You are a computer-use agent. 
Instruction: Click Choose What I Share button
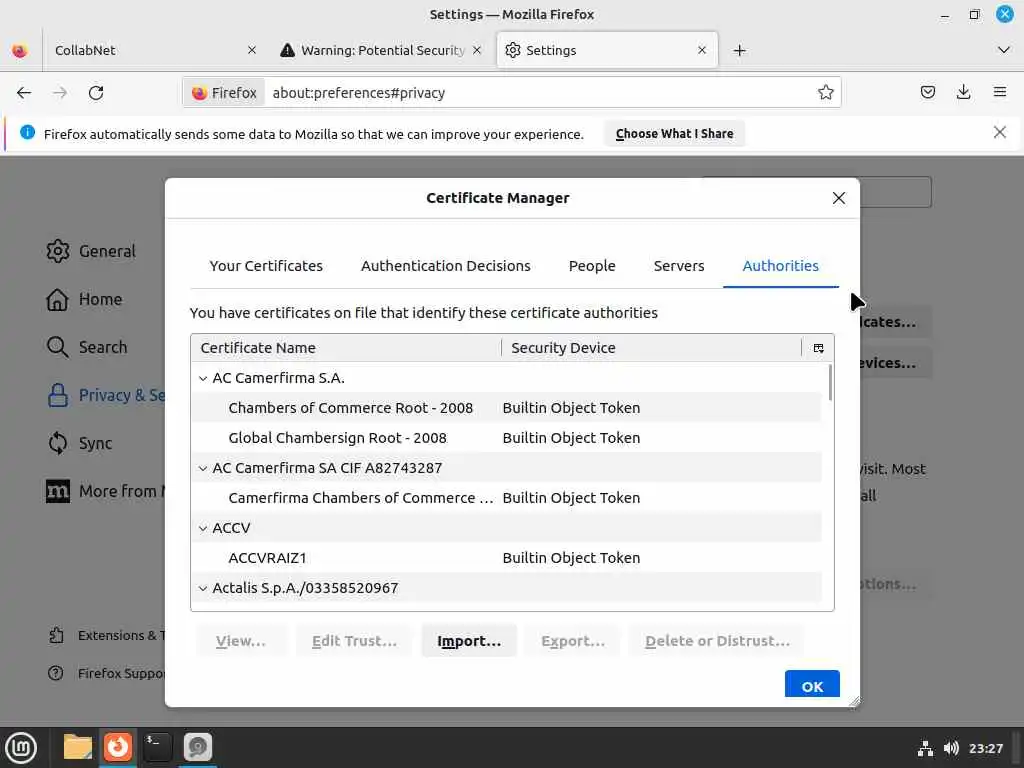click(674, 133)
